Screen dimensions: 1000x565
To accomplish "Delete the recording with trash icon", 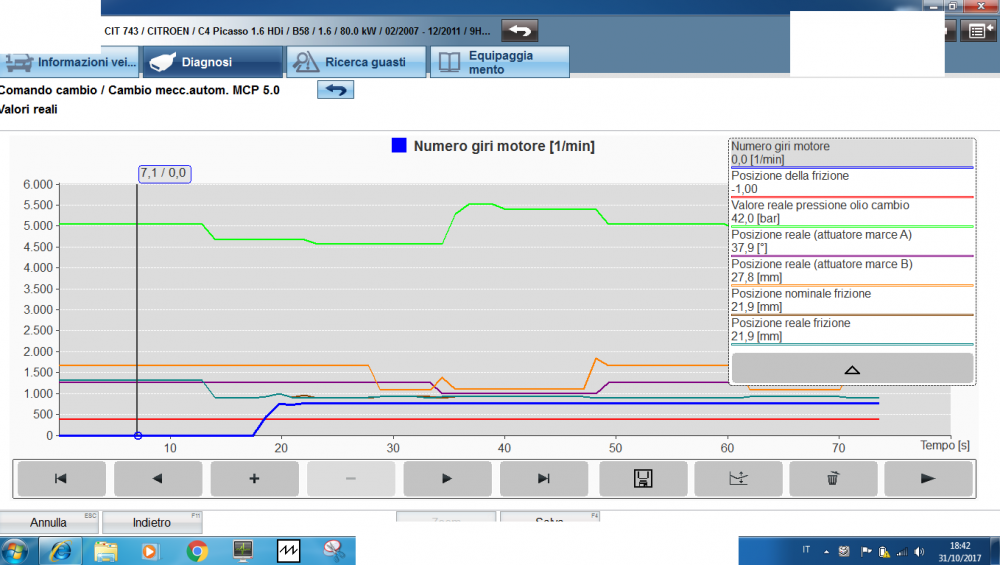I will tap(832, 478).
